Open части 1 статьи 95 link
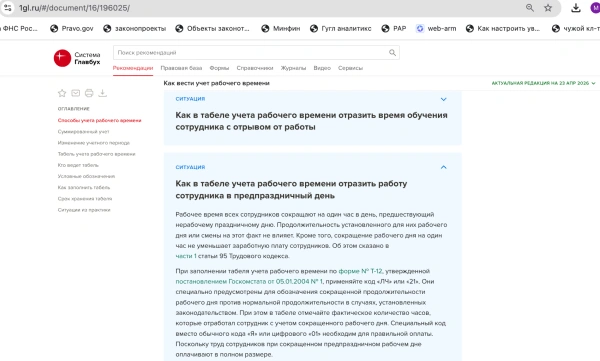Screen dimensions: 600x361 [x=186, y=256]
